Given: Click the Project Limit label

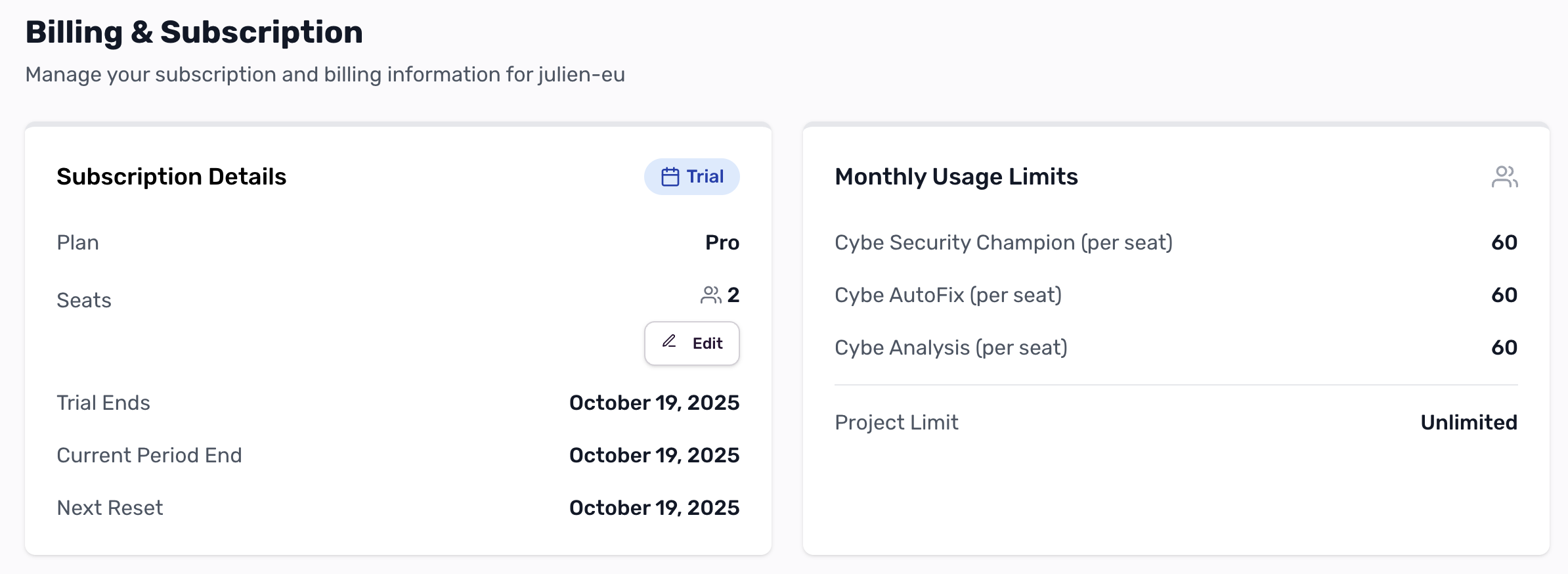Looking at the screenshot, I should (896, 422).
